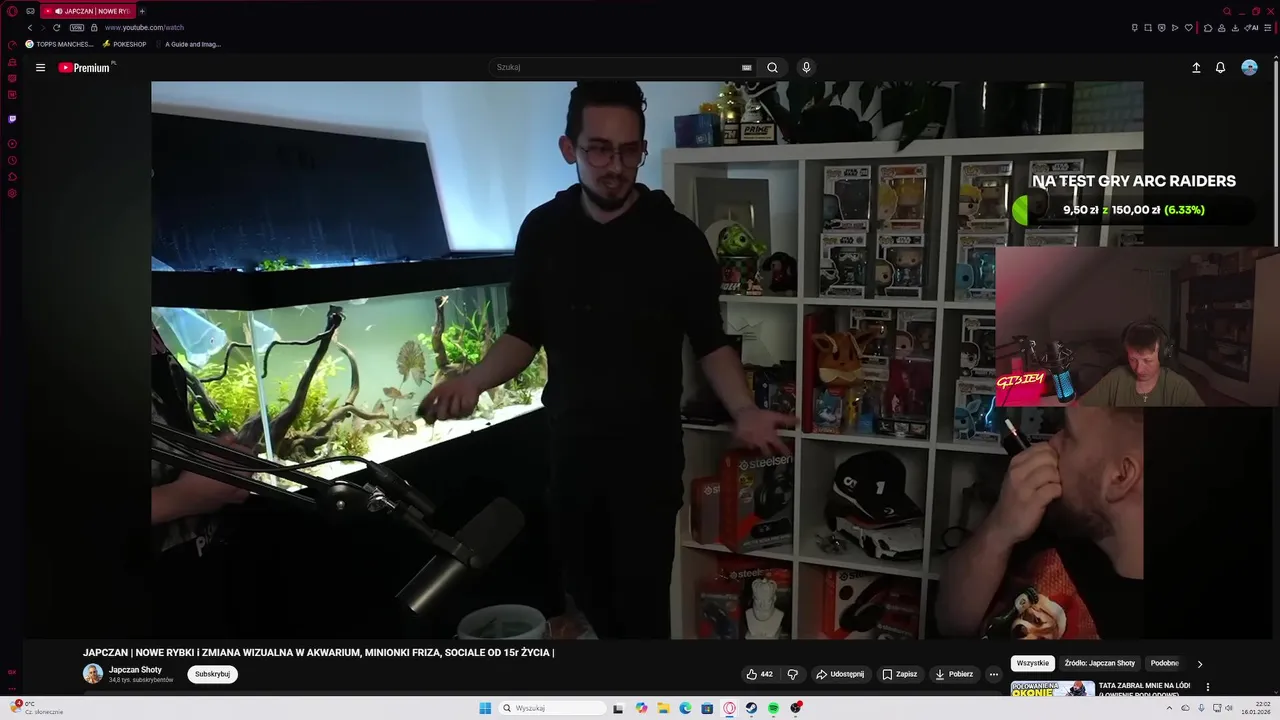Open Opera tab islands workspace icon

(x=31, y=11)
